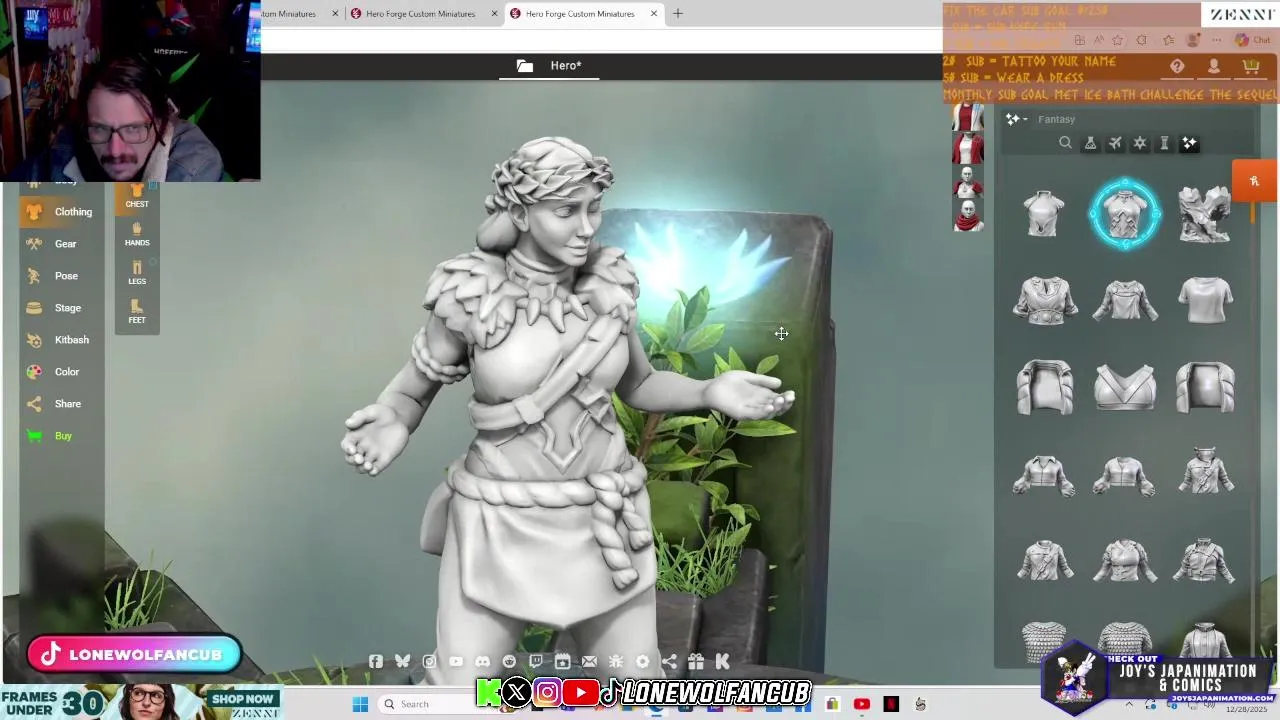Click the orange tab on the parts panel edge
The width and height of the screenshot is (1280, 720).
[x=1254, y=181]
